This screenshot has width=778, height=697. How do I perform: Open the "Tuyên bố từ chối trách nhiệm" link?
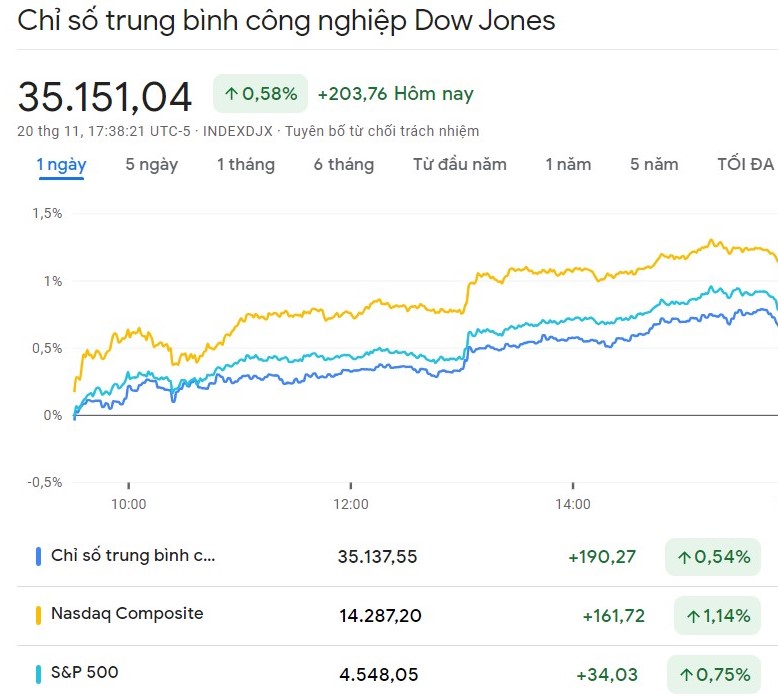(x=383, y=131)
